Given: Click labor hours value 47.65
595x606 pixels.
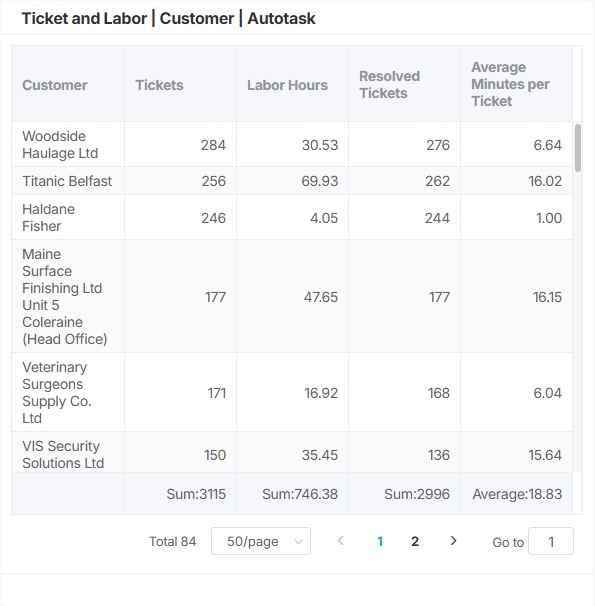Looking at the screenshot, I should (x=321, y=297).
